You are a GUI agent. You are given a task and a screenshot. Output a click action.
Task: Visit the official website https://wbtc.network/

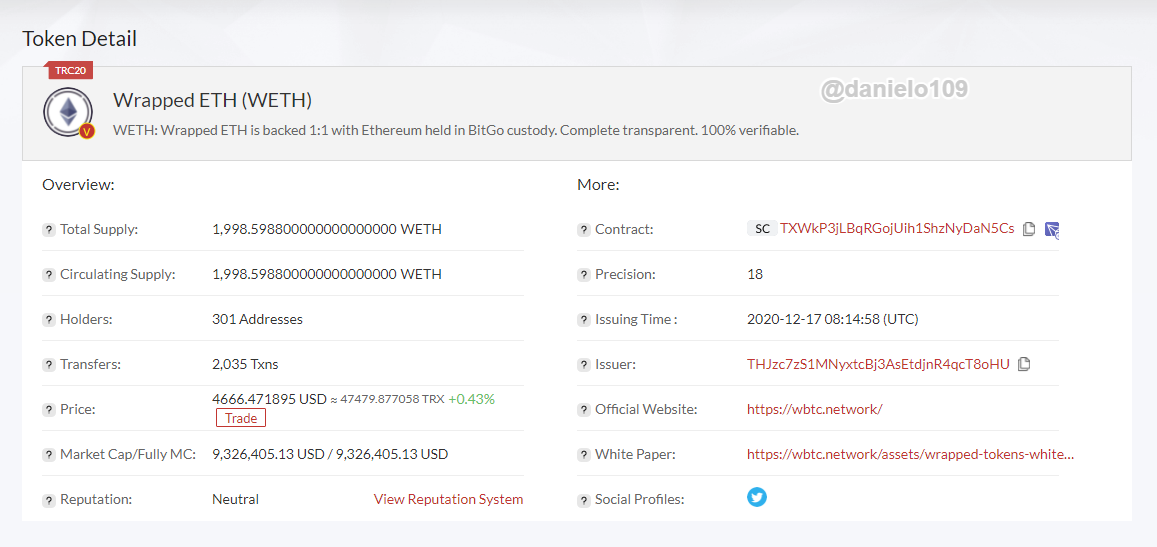815,409
